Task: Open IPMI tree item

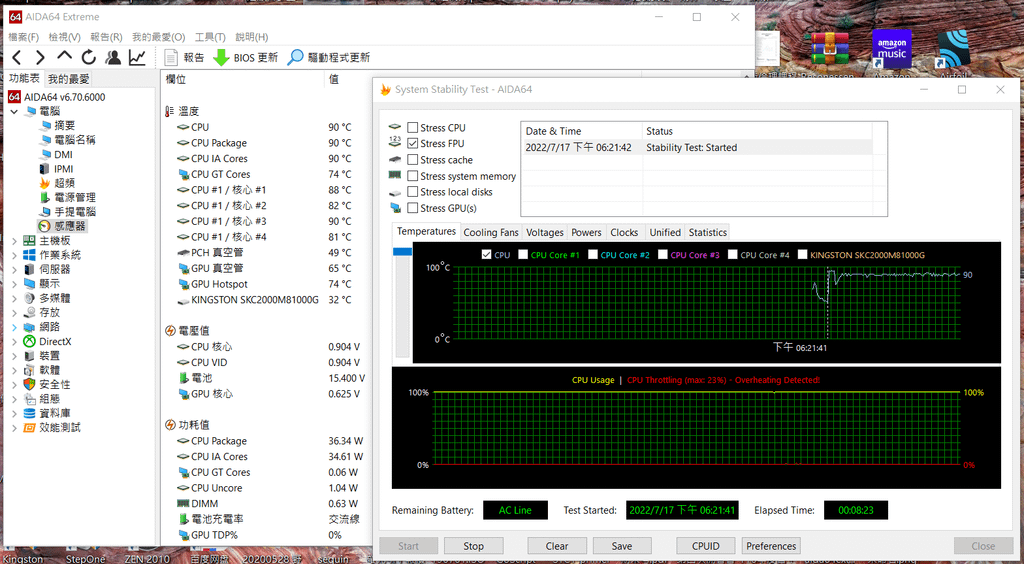Action: [x=56, y=168]
